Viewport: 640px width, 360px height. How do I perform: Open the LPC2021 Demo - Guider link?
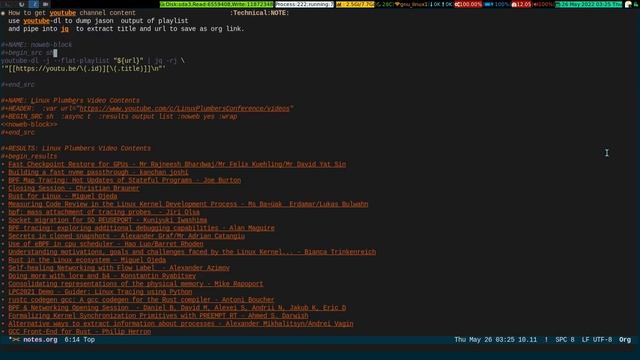point(100,291)
